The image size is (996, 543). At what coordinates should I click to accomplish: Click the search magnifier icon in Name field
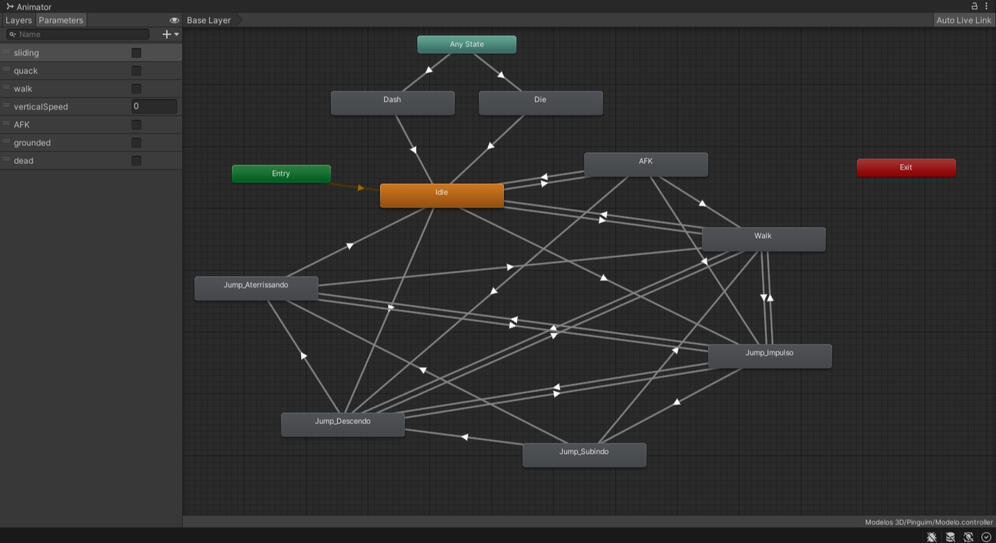(12, 34)
